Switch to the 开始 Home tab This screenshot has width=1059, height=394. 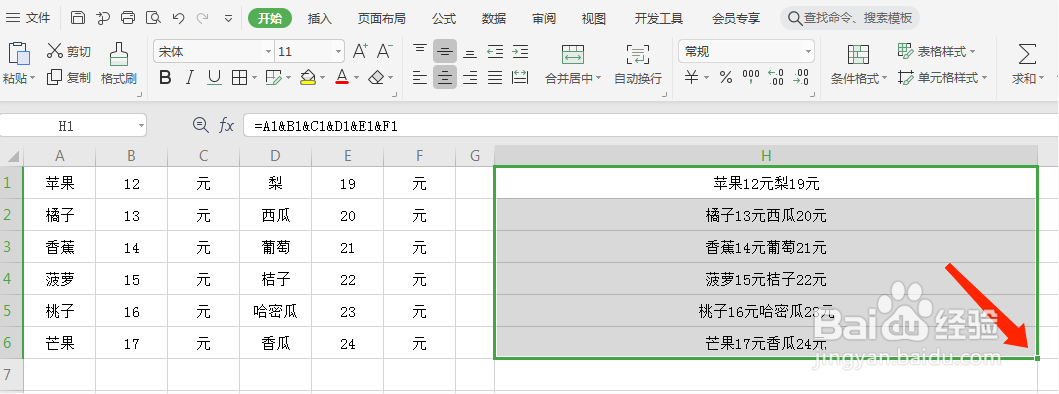(269, 18)
